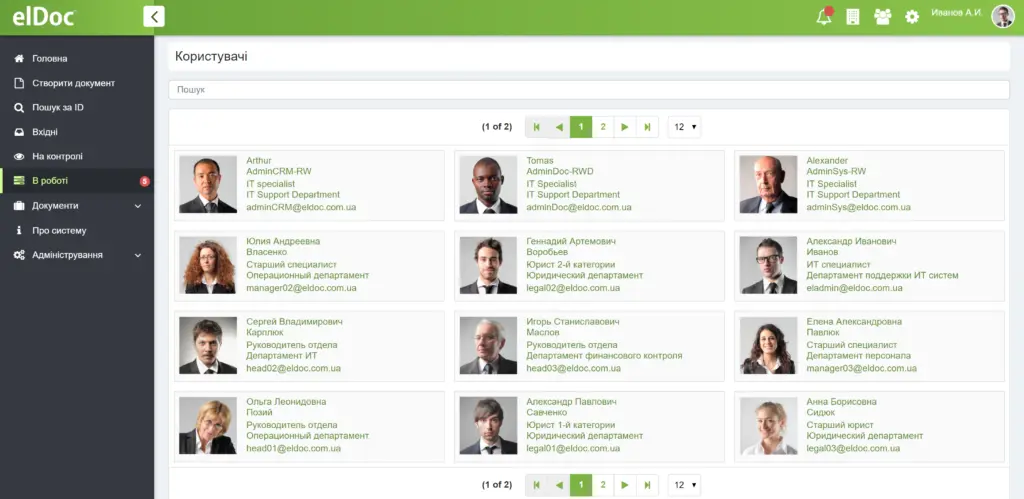Screen dimensions: 1024x499
Task: Go to last page in bottom paginator
Action: click(x=647, y=485)
